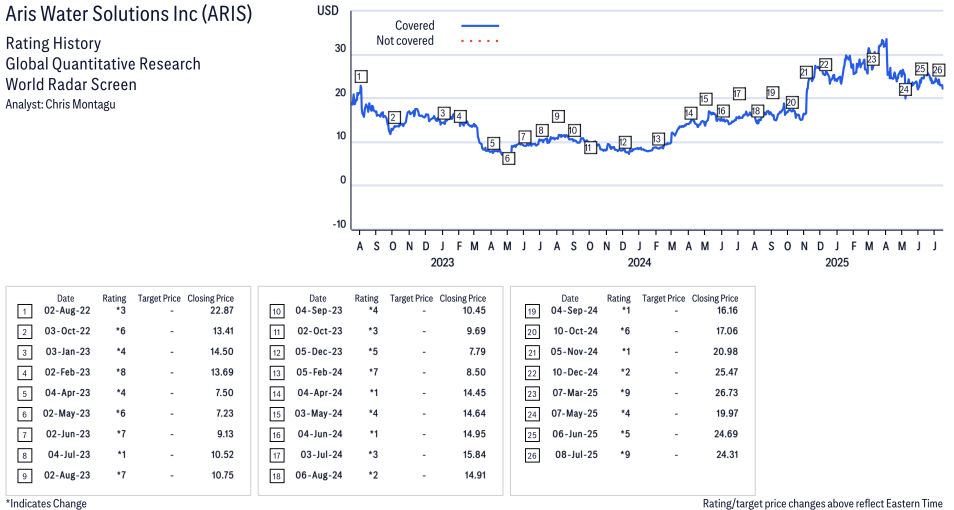This screenshot has width=954, height=510.
Task: Click the 2025 year label on the axis
Action: coord(837,262)
